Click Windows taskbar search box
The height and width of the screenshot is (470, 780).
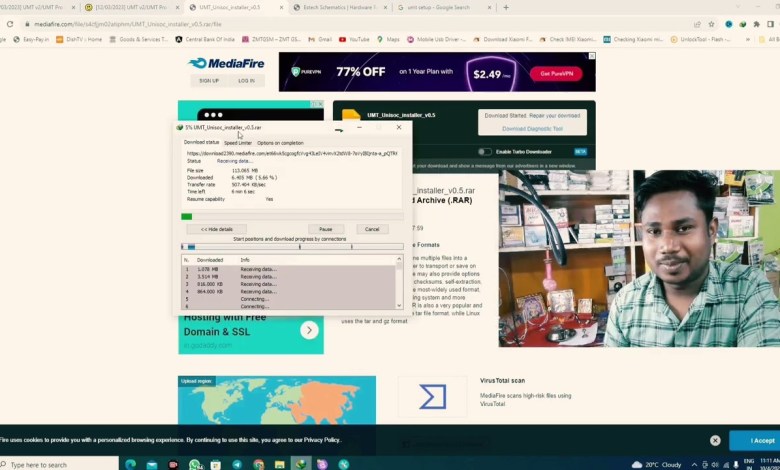pyautogui.click(x=59, y=465)
